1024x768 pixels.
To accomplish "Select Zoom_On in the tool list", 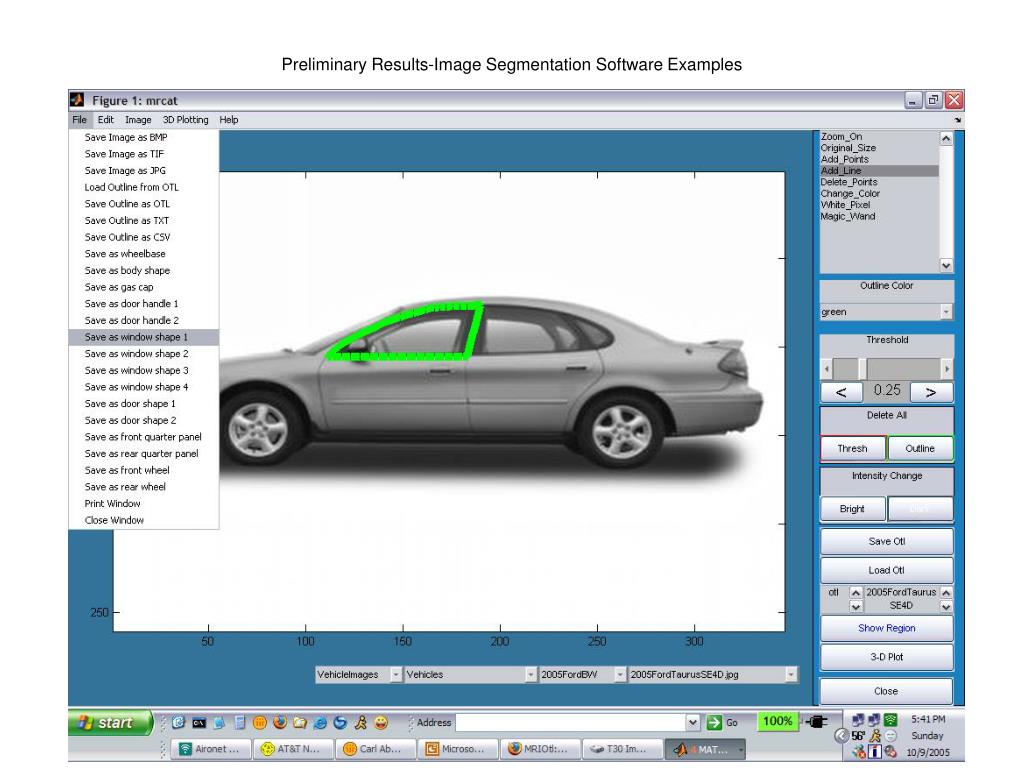I will (x=879, y=136).
